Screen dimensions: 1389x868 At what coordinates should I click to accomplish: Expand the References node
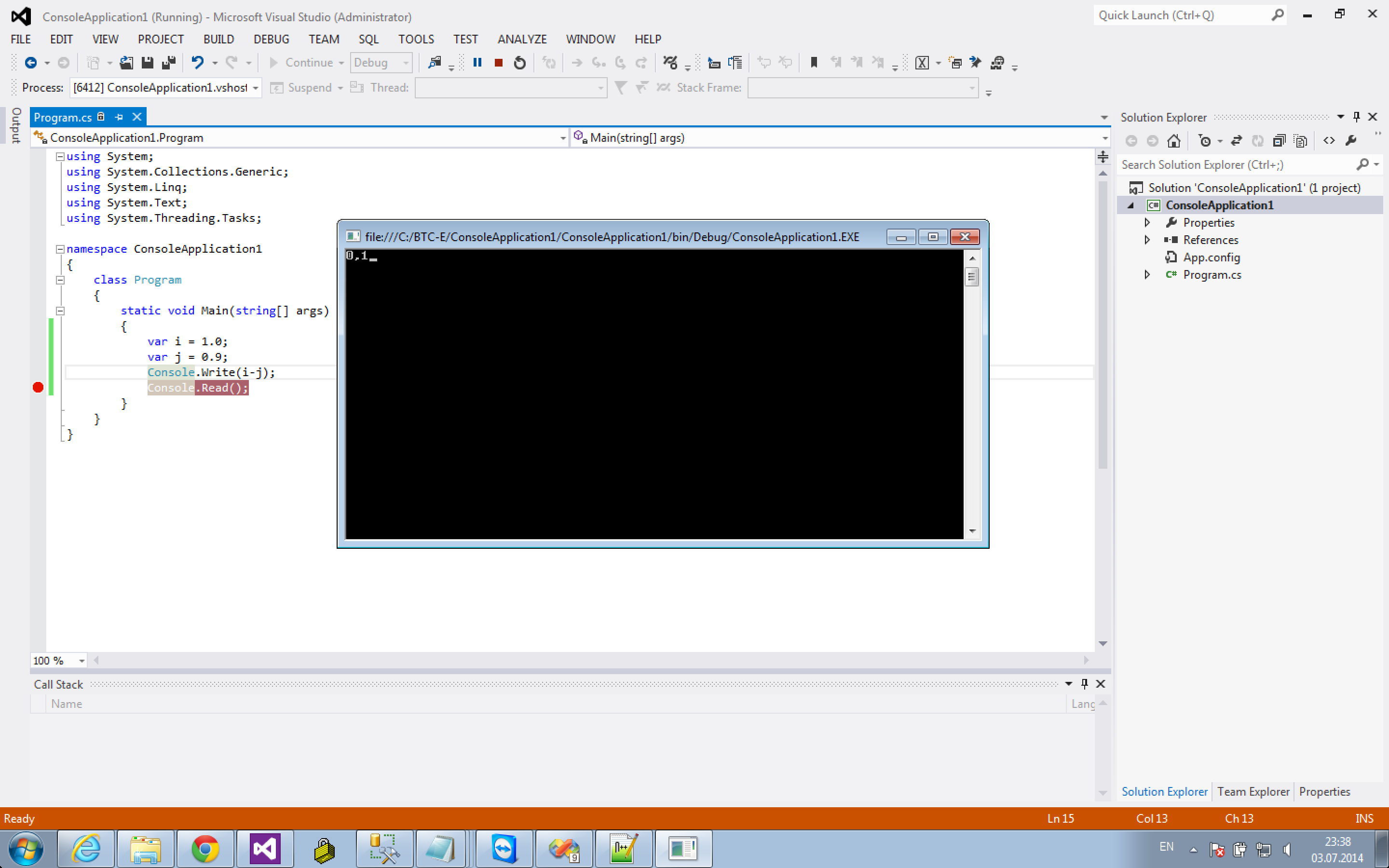(x=1147, y=240)
